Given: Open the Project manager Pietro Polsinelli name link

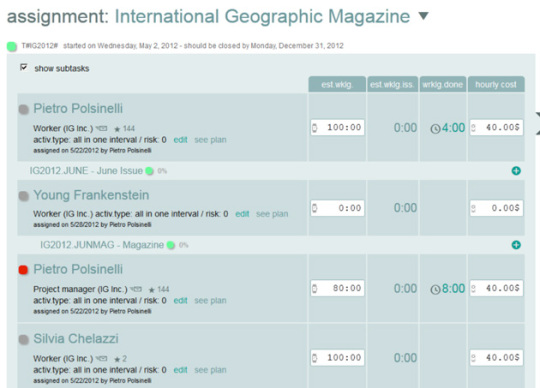Looking at the screenshot, I should 78,269.
